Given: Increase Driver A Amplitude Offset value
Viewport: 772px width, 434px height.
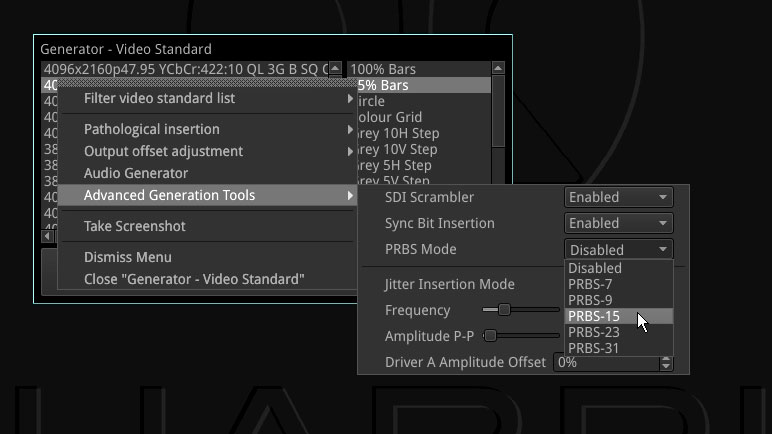Looking at the screenshot, I should pyautogui.click(x=666, y=359).
